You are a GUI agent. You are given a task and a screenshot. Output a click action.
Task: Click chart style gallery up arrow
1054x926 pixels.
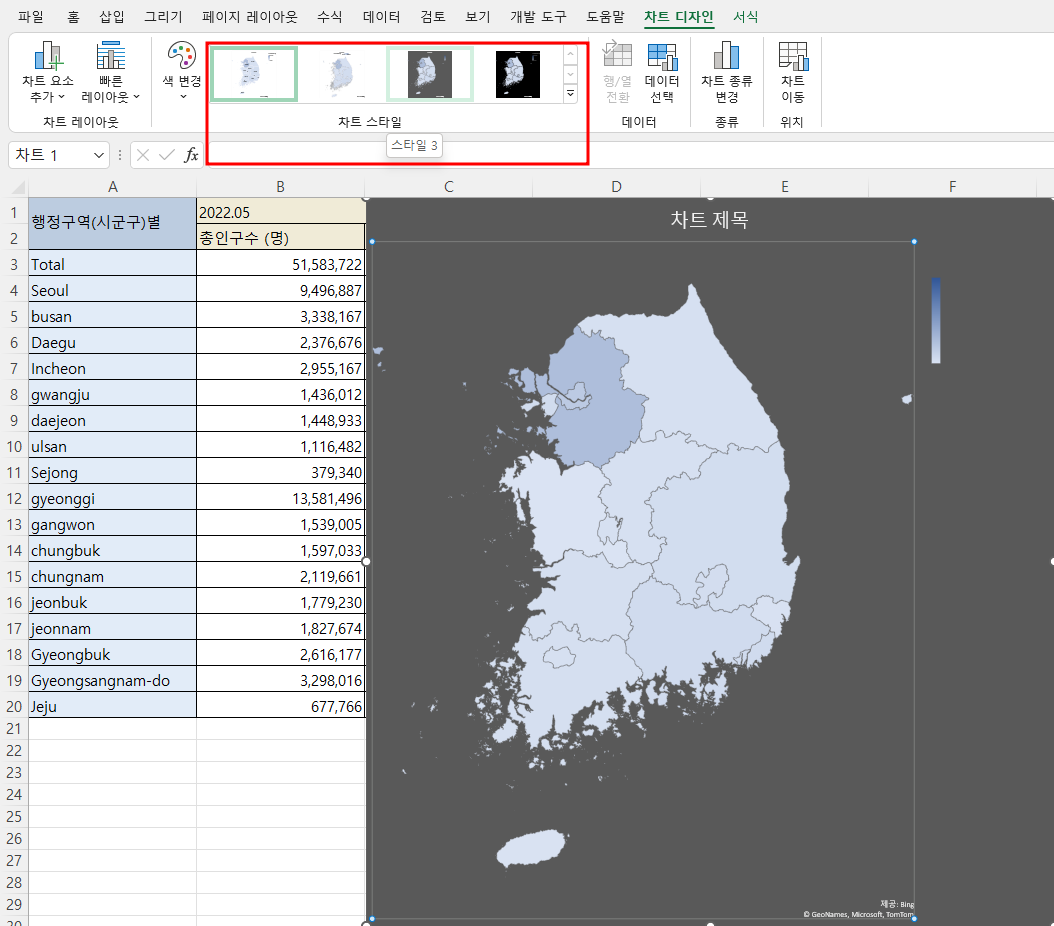pos(570,54)
